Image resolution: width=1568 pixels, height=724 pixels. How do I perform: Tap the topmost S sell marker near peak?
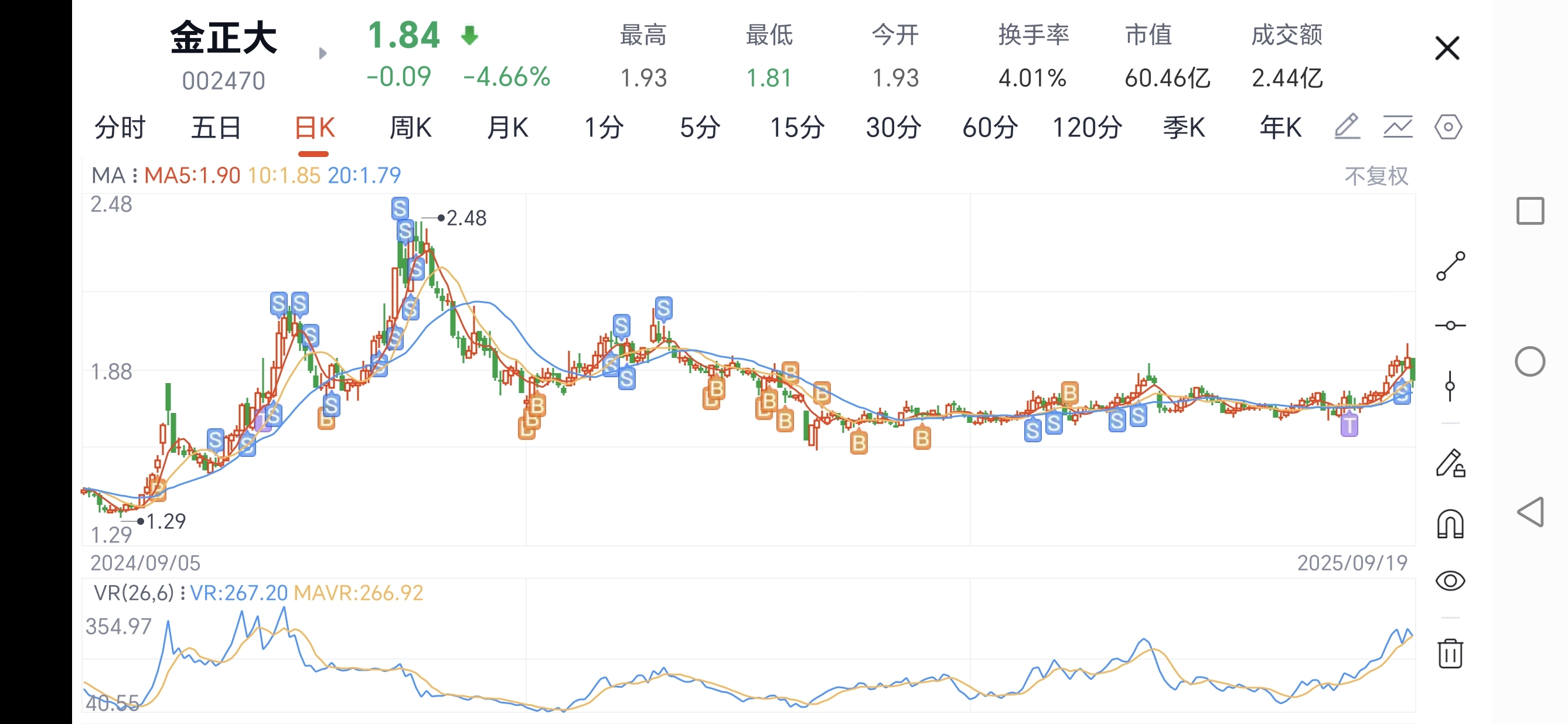[400, 209]
